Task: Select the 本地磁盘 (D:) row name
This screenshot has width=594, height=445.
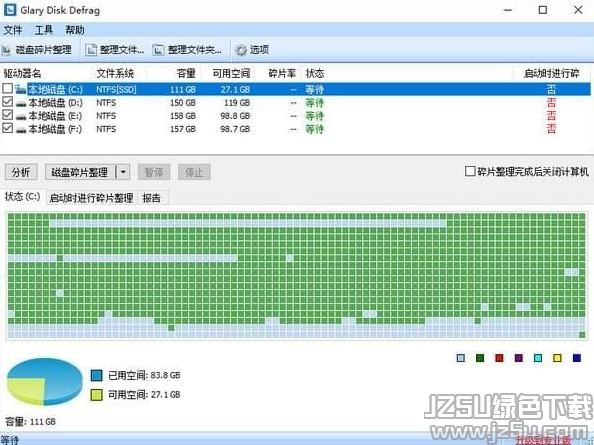Action: click(55, 103)
